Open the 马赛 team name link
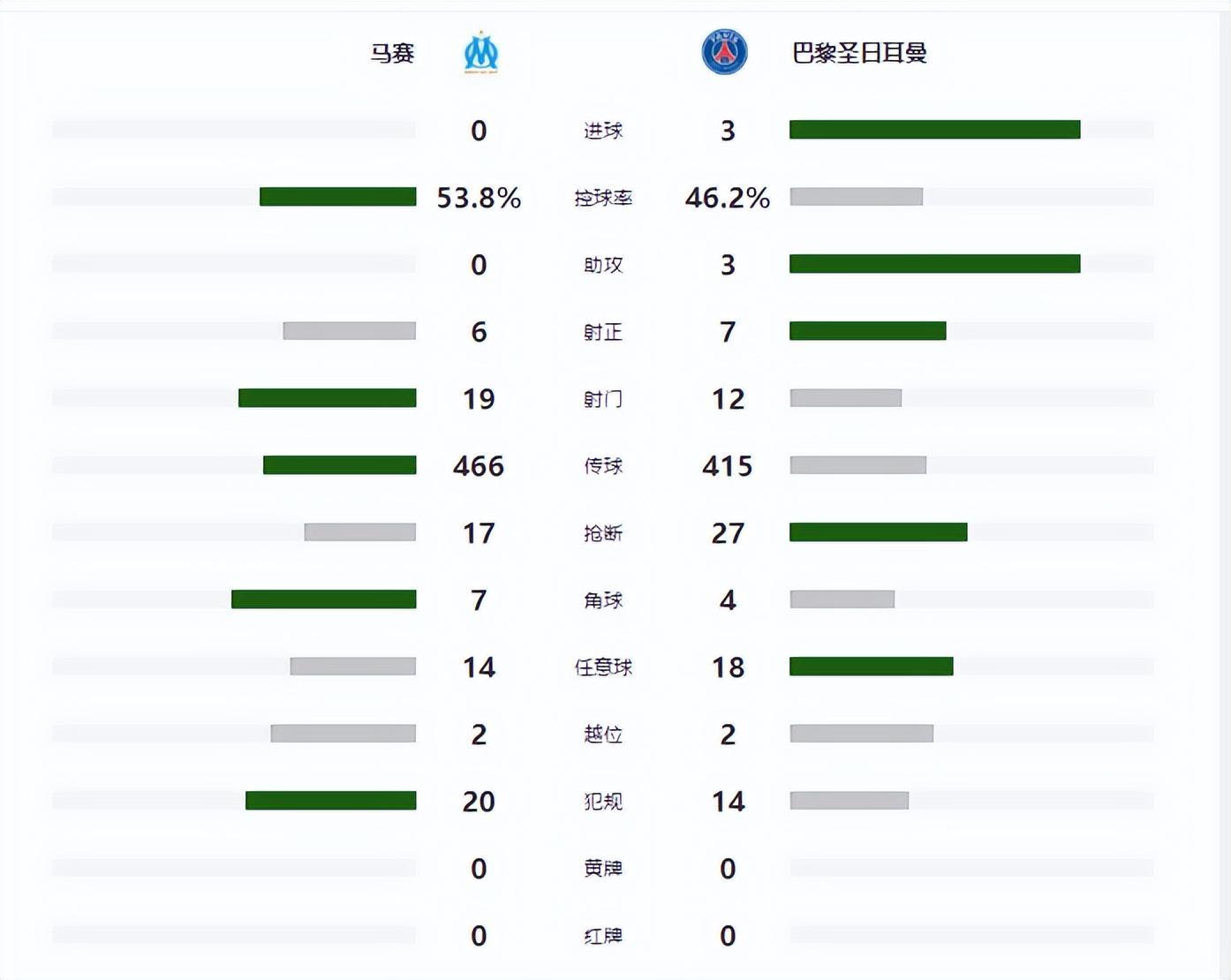1231x980 pixels. coord(392,53)
